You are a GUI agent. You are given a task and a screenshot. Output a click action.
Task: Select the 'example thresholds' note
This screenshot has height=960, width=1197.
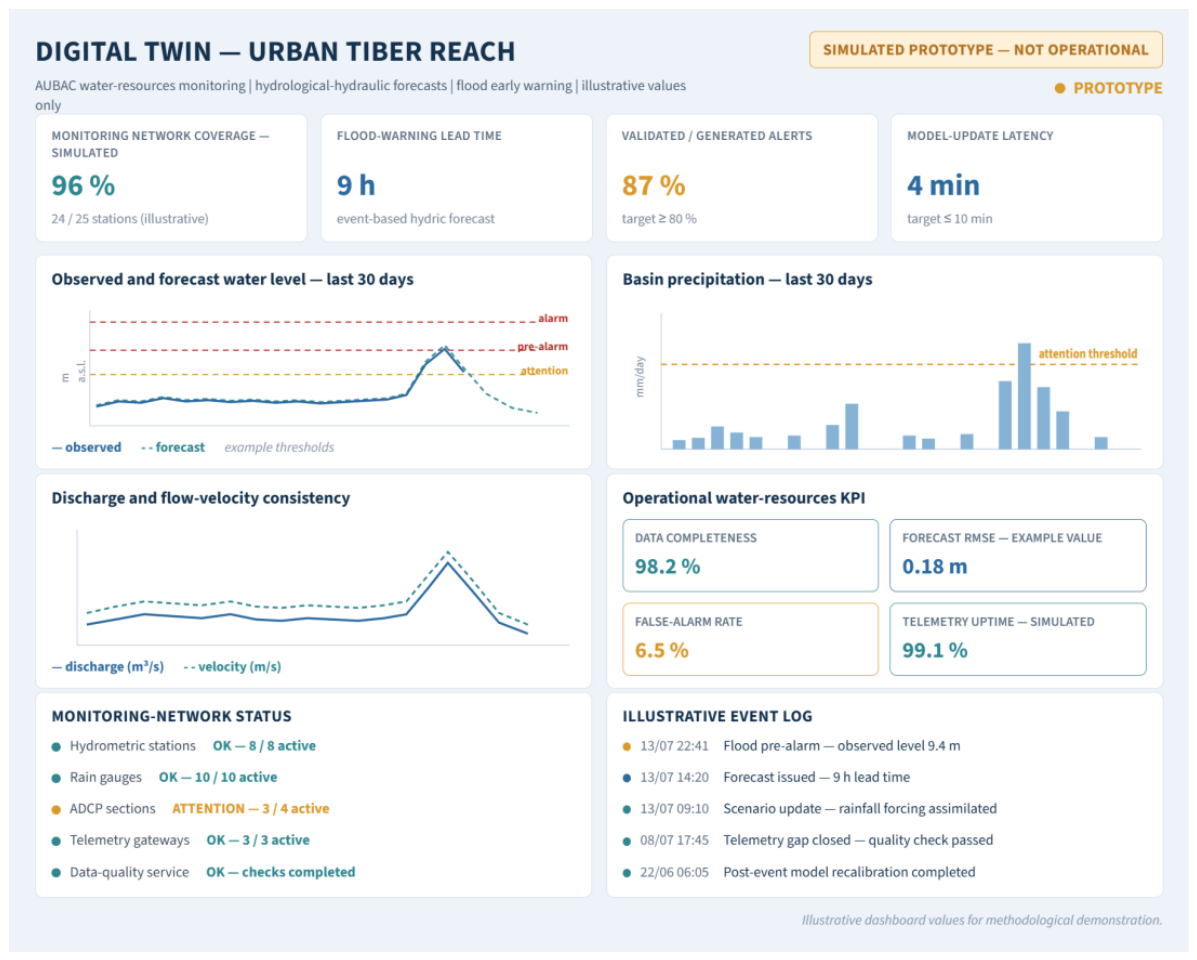(x=279, y=447)
